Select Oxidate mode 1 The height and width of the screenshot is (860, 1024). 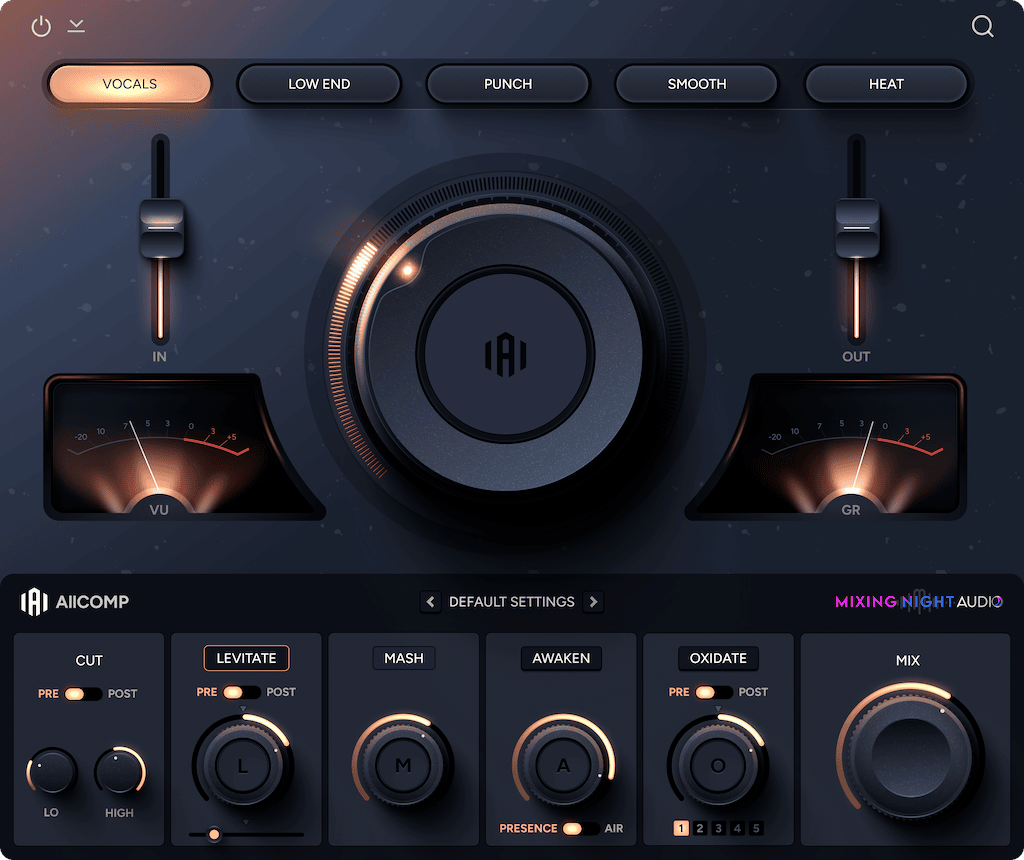point(681,829)
